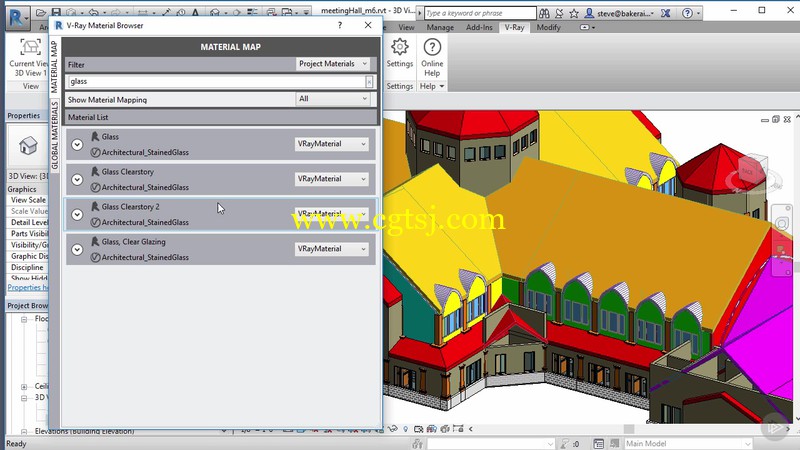This screenshot has width=800, height=450.
Task: Select the Glass, Clear Glazing material name
Action: [x=133, y=242]
